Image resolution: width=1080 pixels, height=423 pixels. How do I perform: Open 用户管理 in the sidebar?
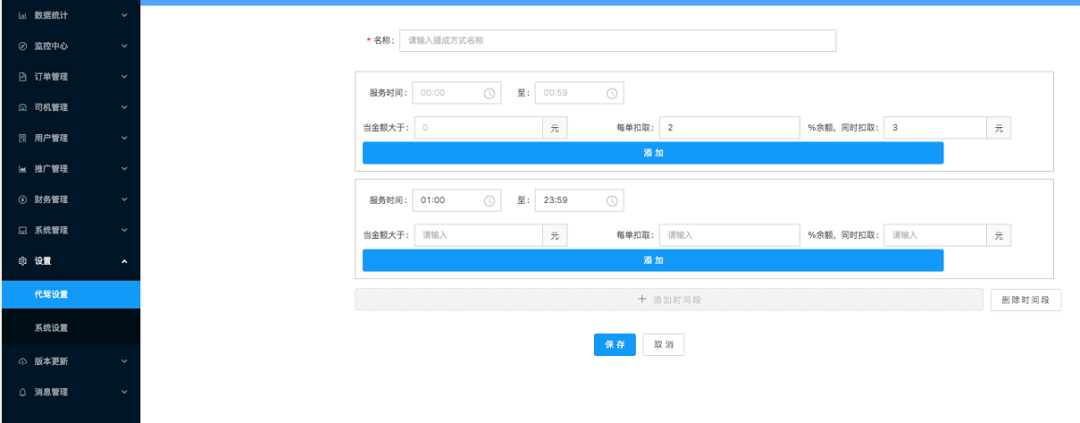click(x=52, y=138)
